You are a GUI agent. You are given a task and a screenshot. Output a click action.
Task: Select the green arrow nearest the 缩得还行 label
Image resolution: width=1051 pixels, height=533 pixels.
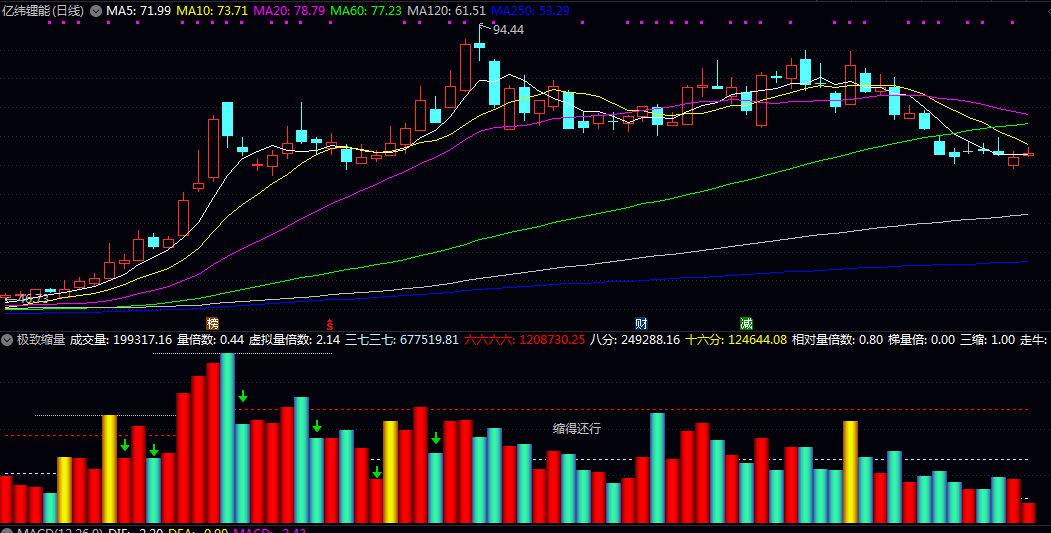click(436, 438)
